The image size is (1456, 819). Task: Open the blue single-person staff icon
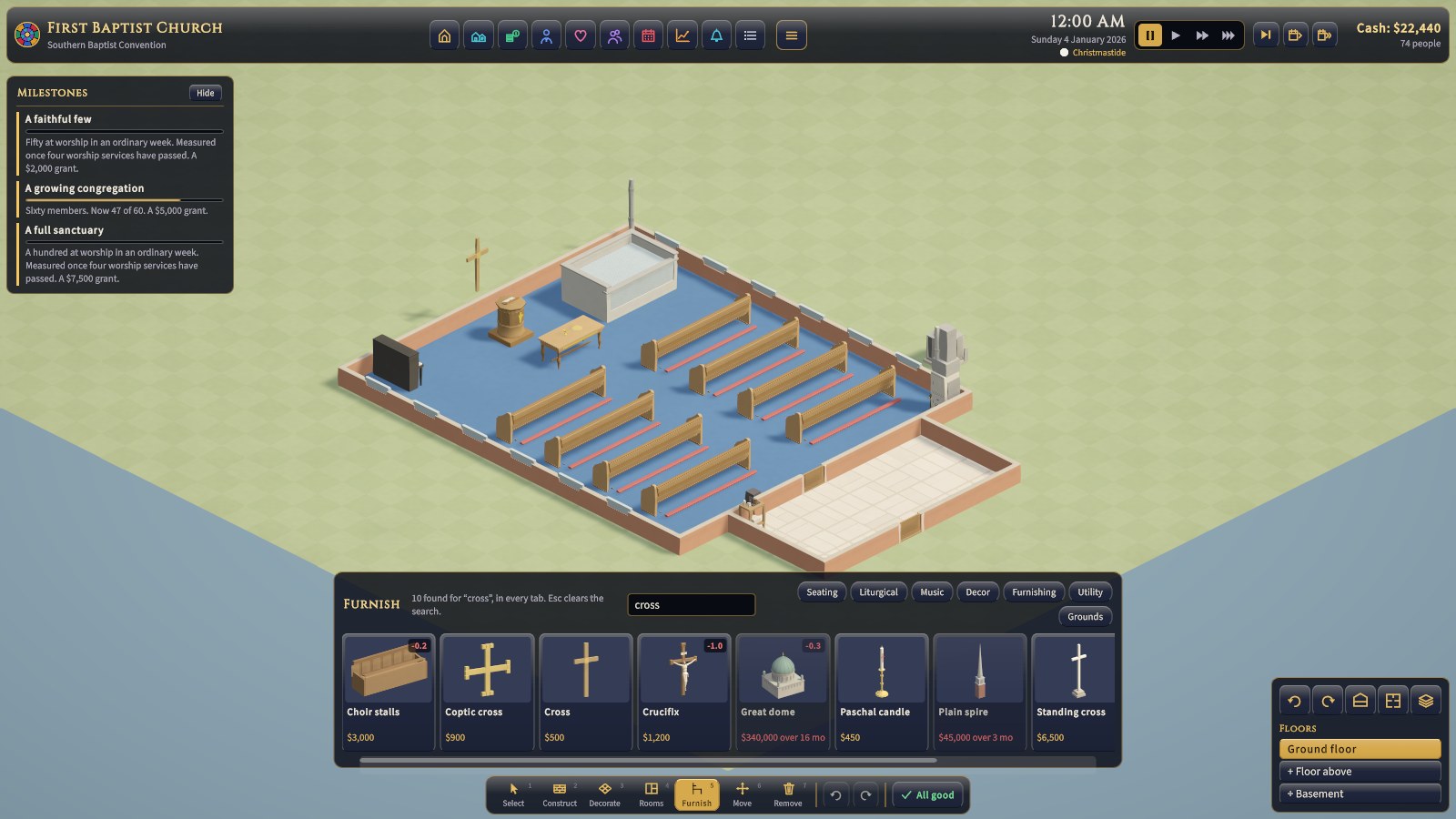[x=546, y=35]
